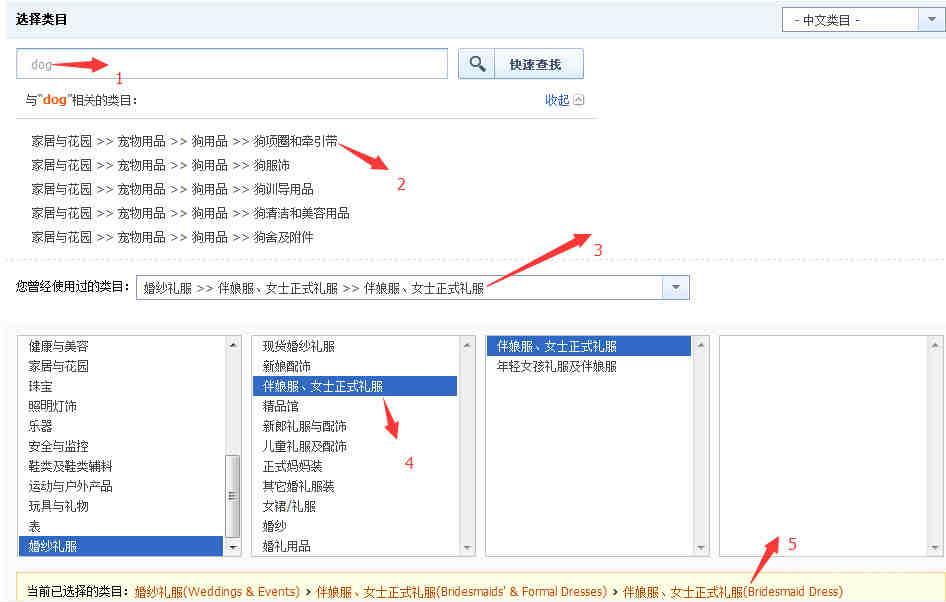
Task: Click 婚纱礼服(Weddings & Events) breadcrumb
Action: [217, 592]
